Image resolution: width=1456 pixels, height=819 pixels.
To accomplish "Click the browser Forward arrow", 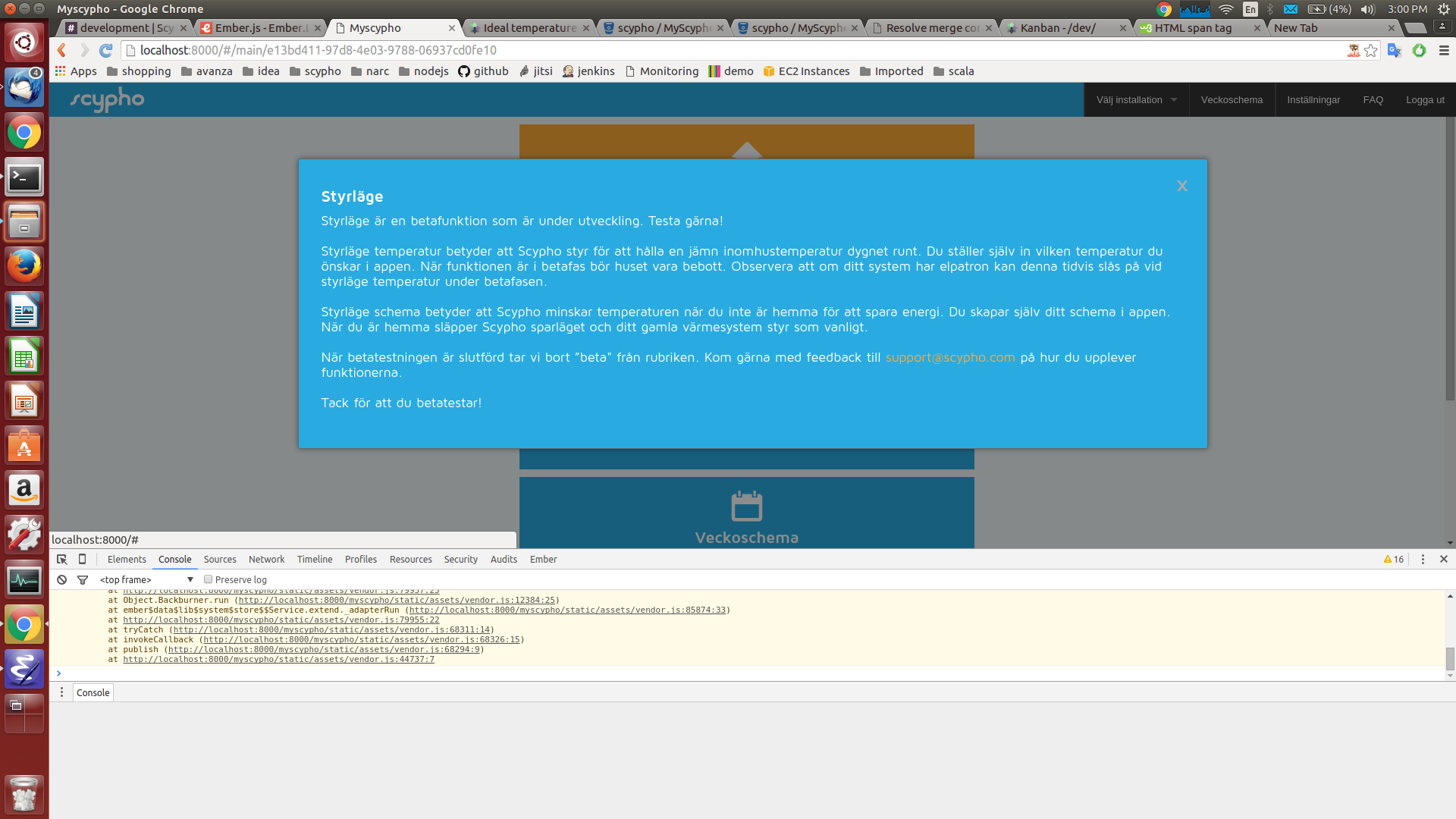I will coord(84,50).
